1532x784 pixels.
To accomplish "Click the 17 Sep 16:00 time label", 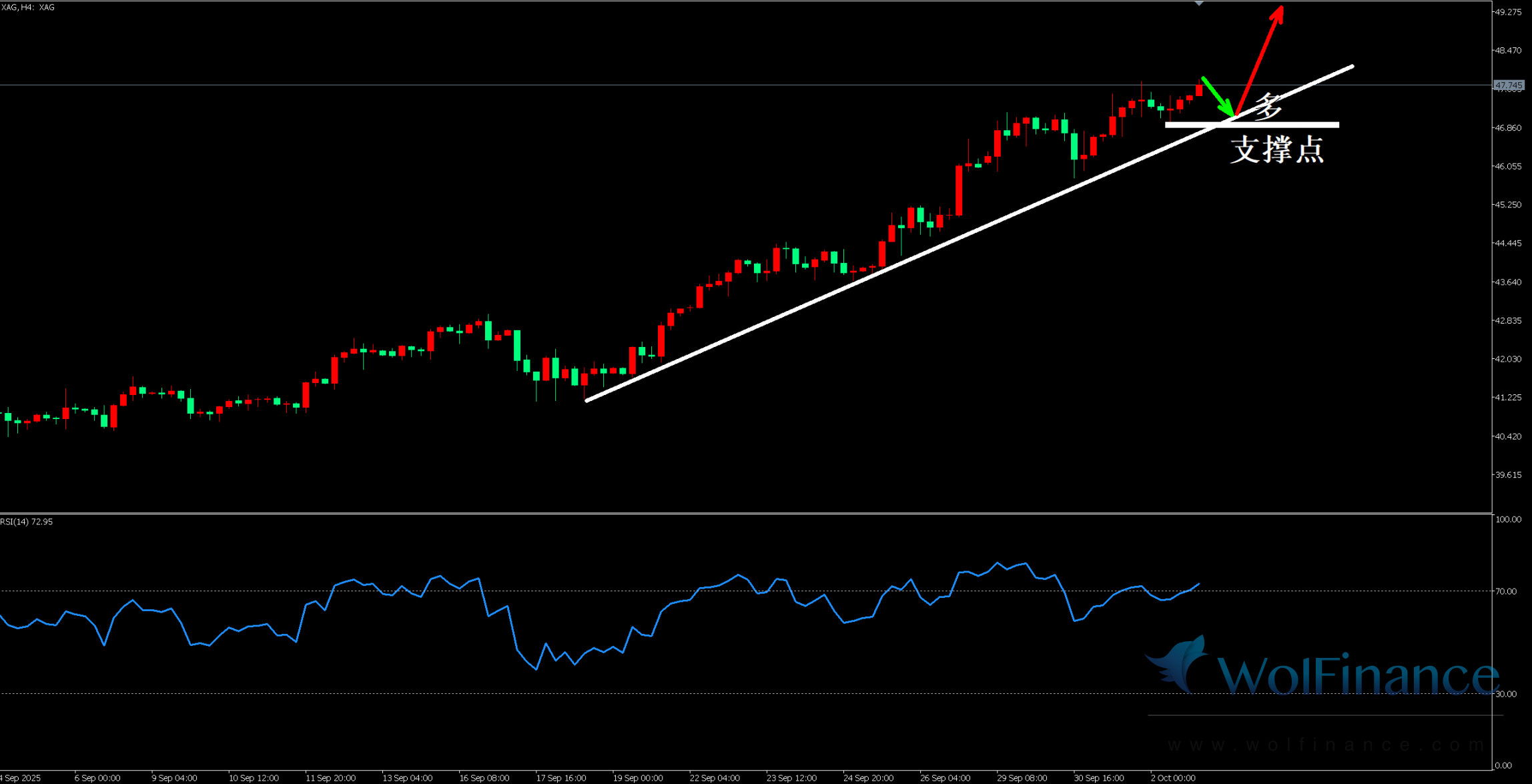I will pos(561,778).
